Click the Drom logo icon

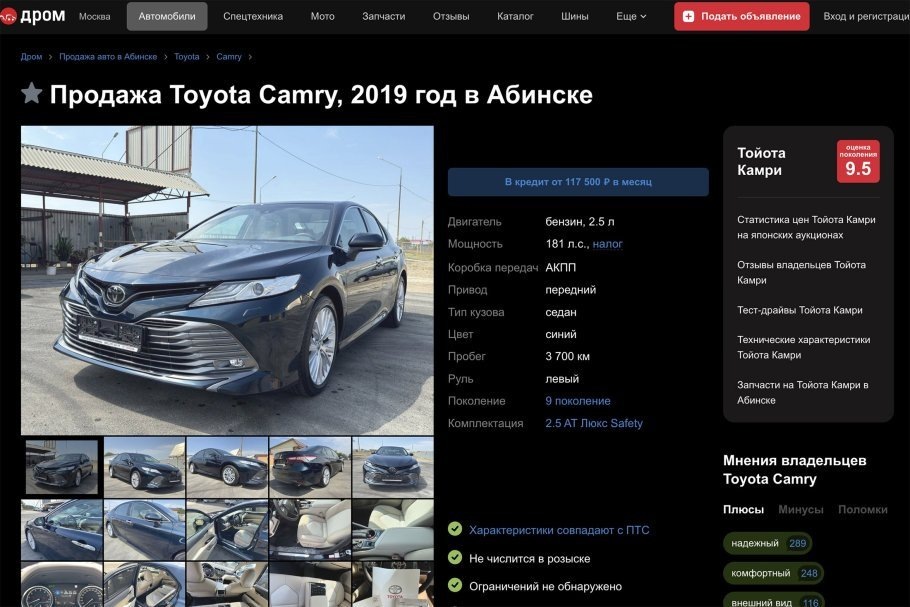(x=8, y=16)
